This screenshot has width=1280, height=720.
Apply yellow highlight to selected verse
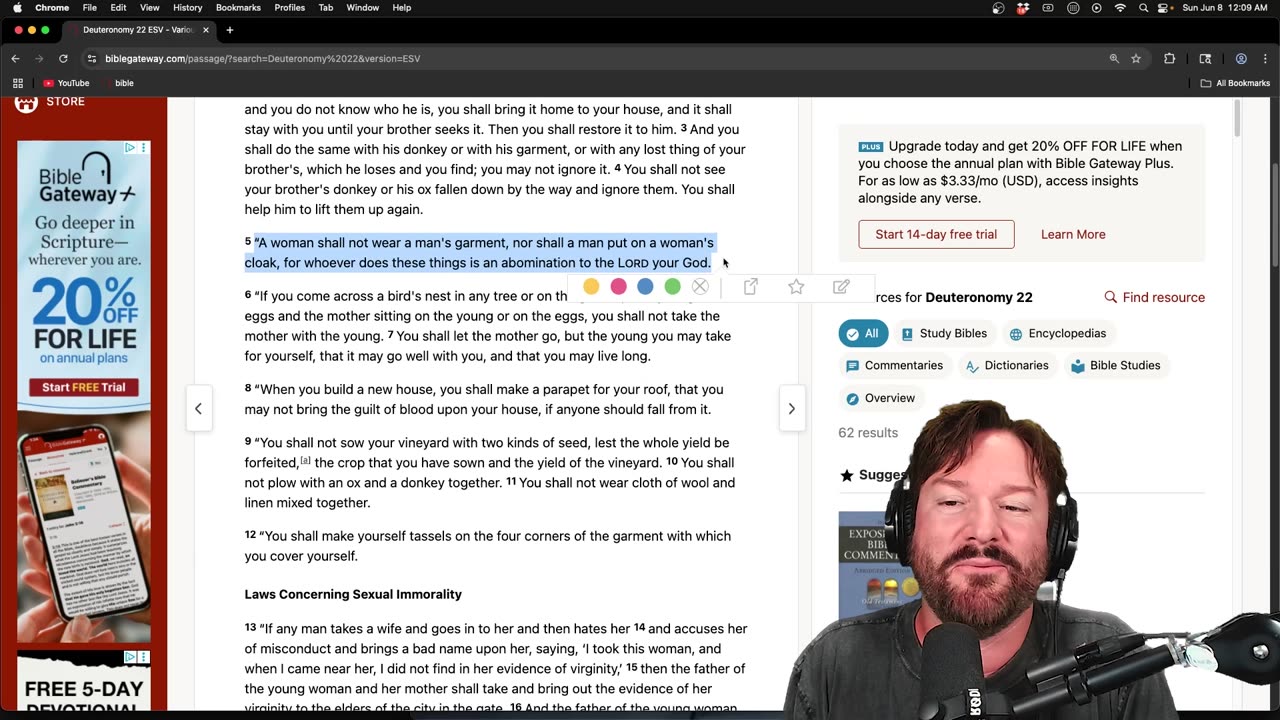point(591,287)
